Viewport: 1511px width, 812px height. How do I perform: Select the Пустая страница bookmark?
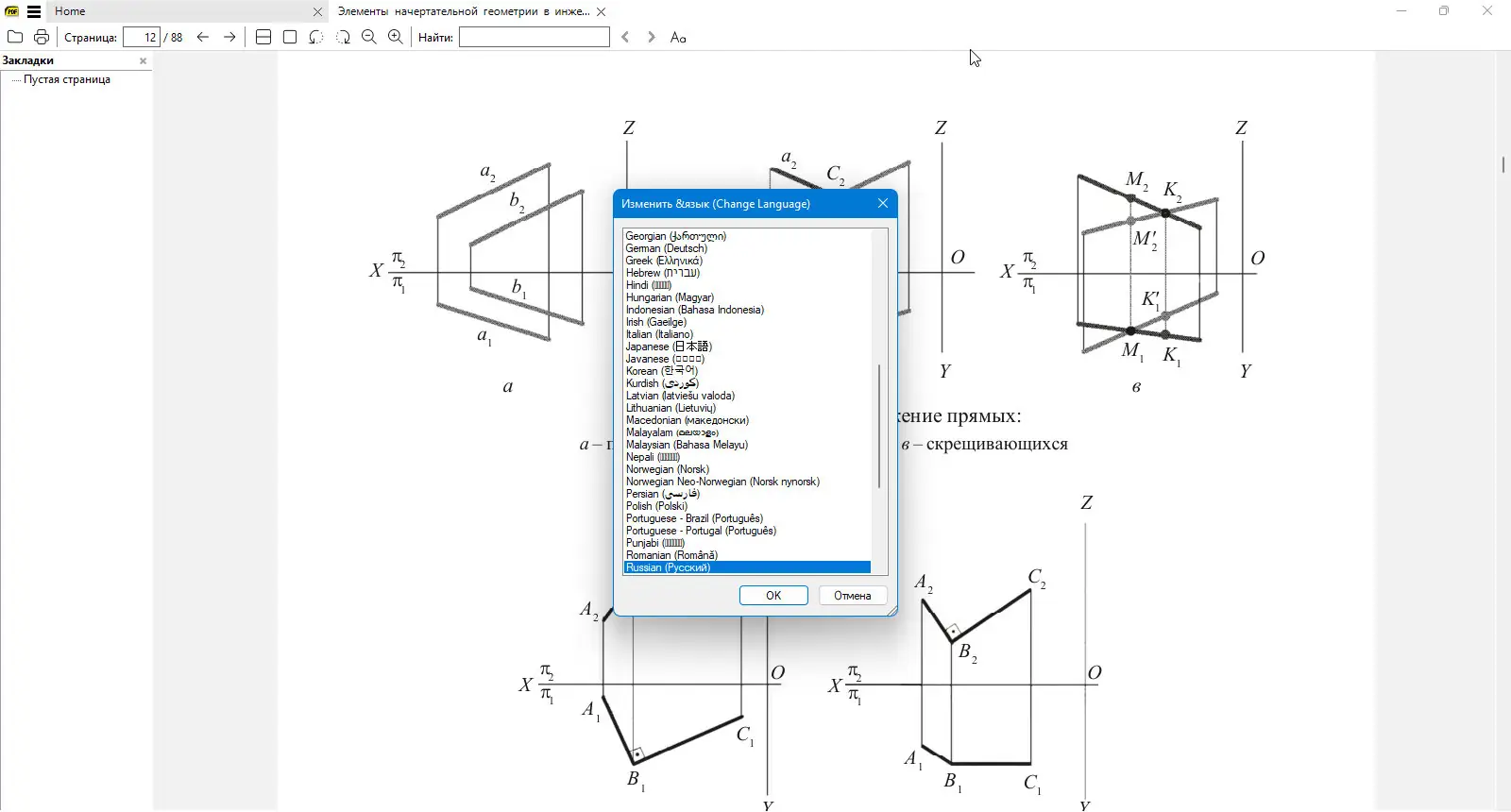[x=67, y=79]
